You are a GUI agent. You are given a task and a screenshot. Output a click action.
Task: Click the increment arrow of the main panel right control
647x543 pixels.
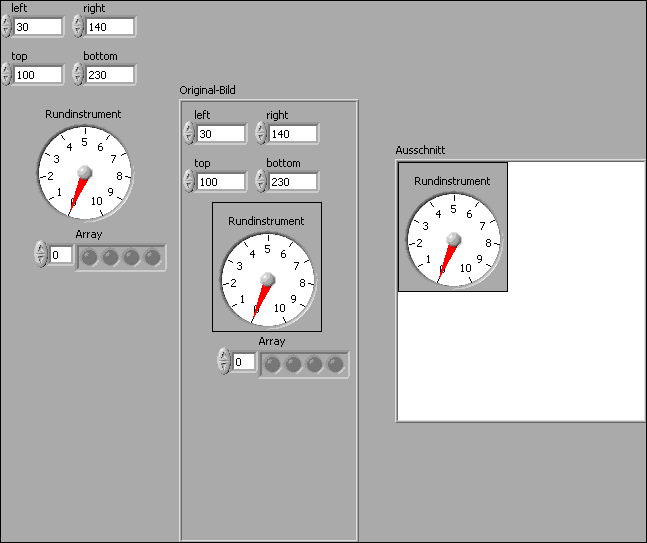coord(78,22)
